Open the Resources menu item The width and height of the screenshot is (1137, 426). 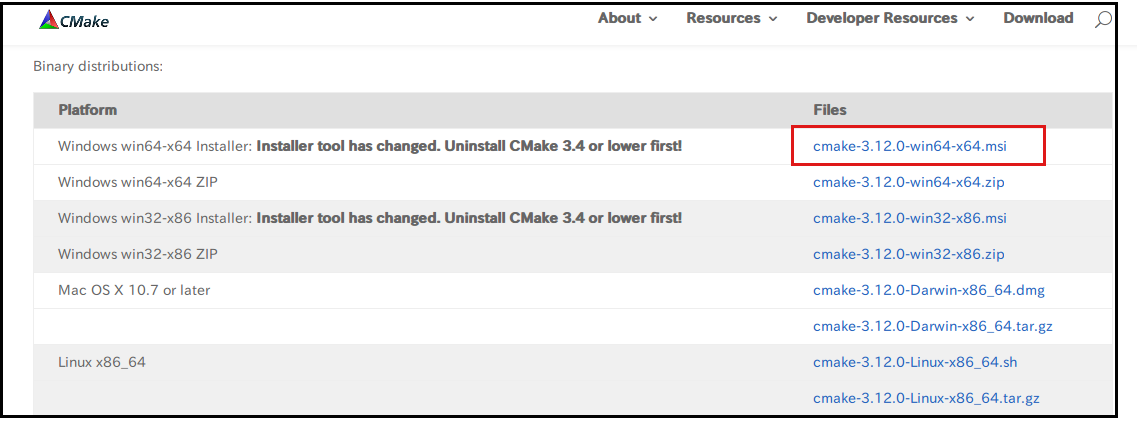click(x=723, y=18)
